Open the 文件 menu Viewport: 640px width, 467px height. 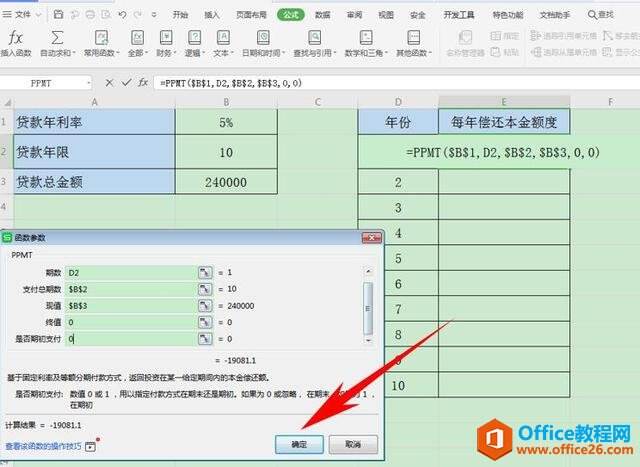tap(17, 15)
